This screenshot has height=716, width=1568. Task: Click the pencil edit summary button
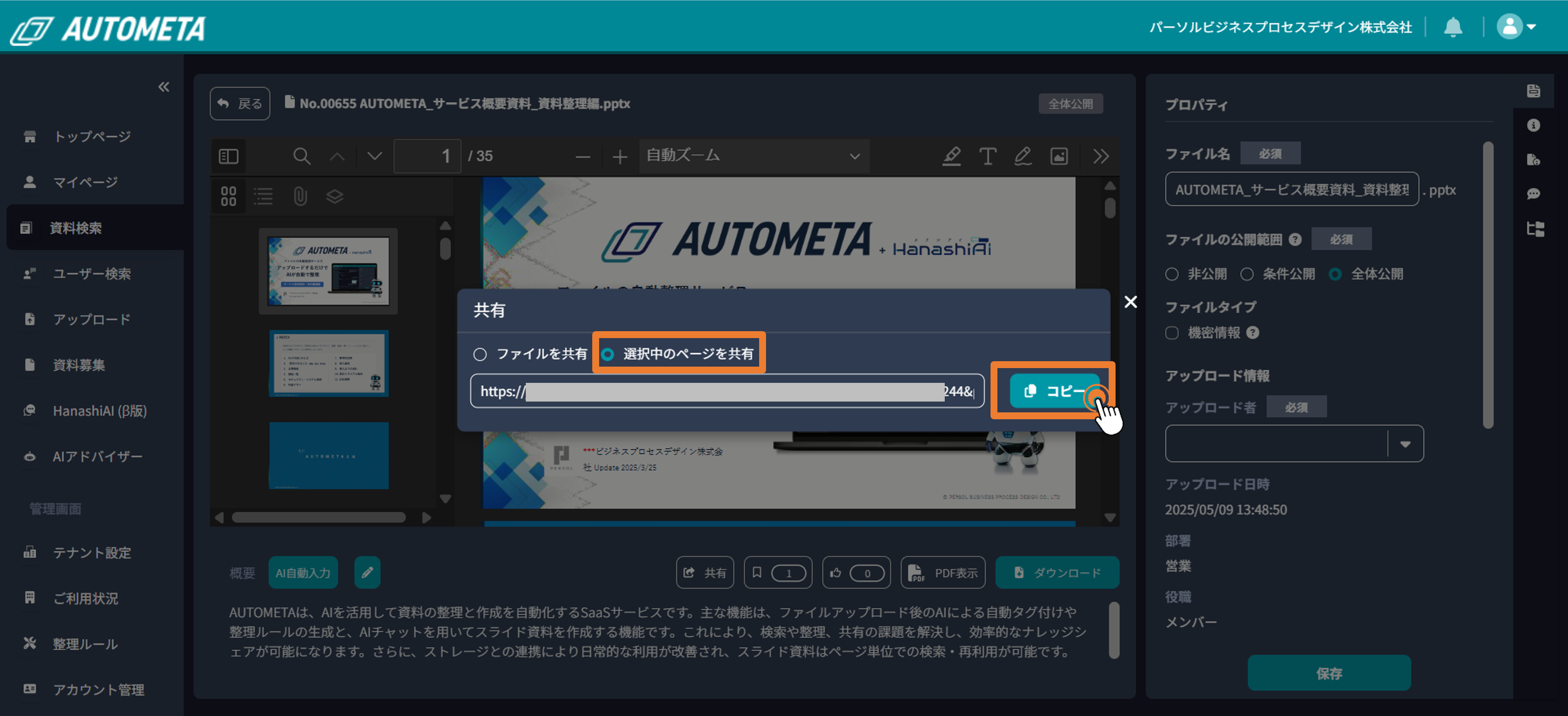(x=368, y=572)
